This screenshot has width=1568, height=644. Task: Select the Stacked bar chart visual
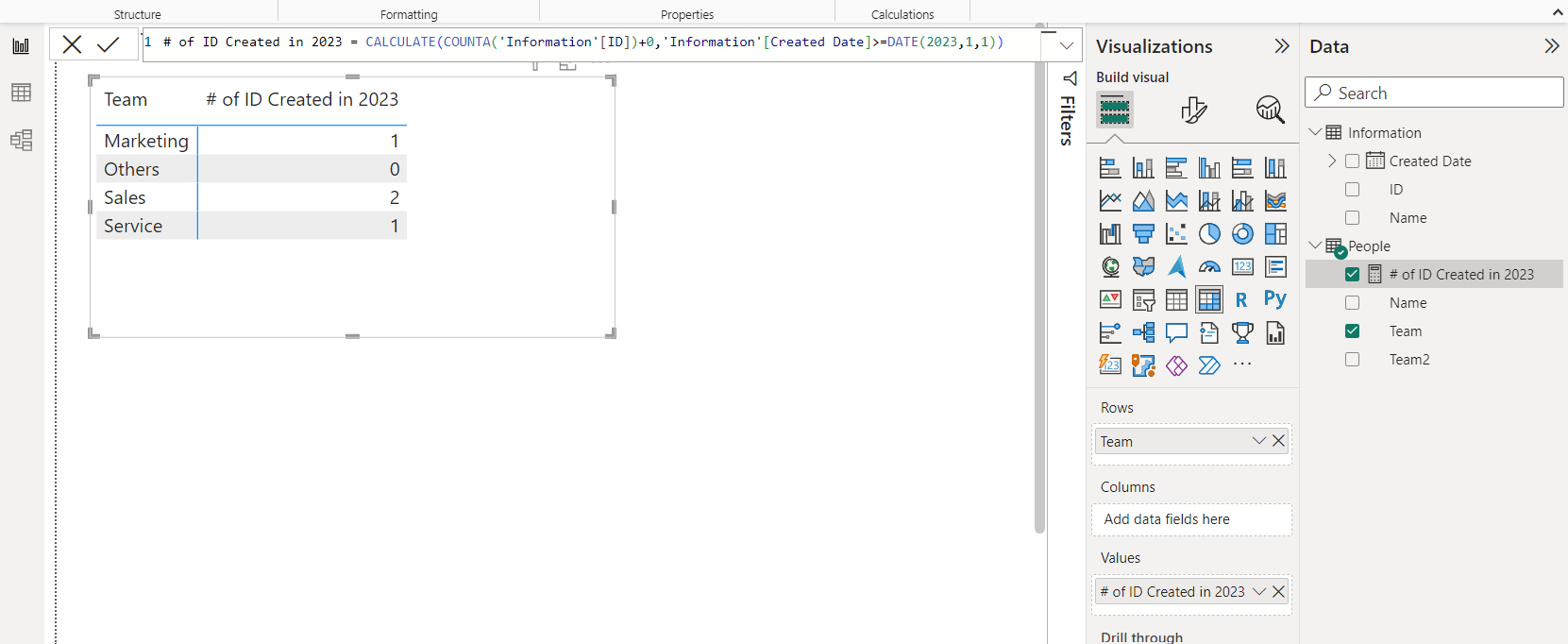(1110, 168)
